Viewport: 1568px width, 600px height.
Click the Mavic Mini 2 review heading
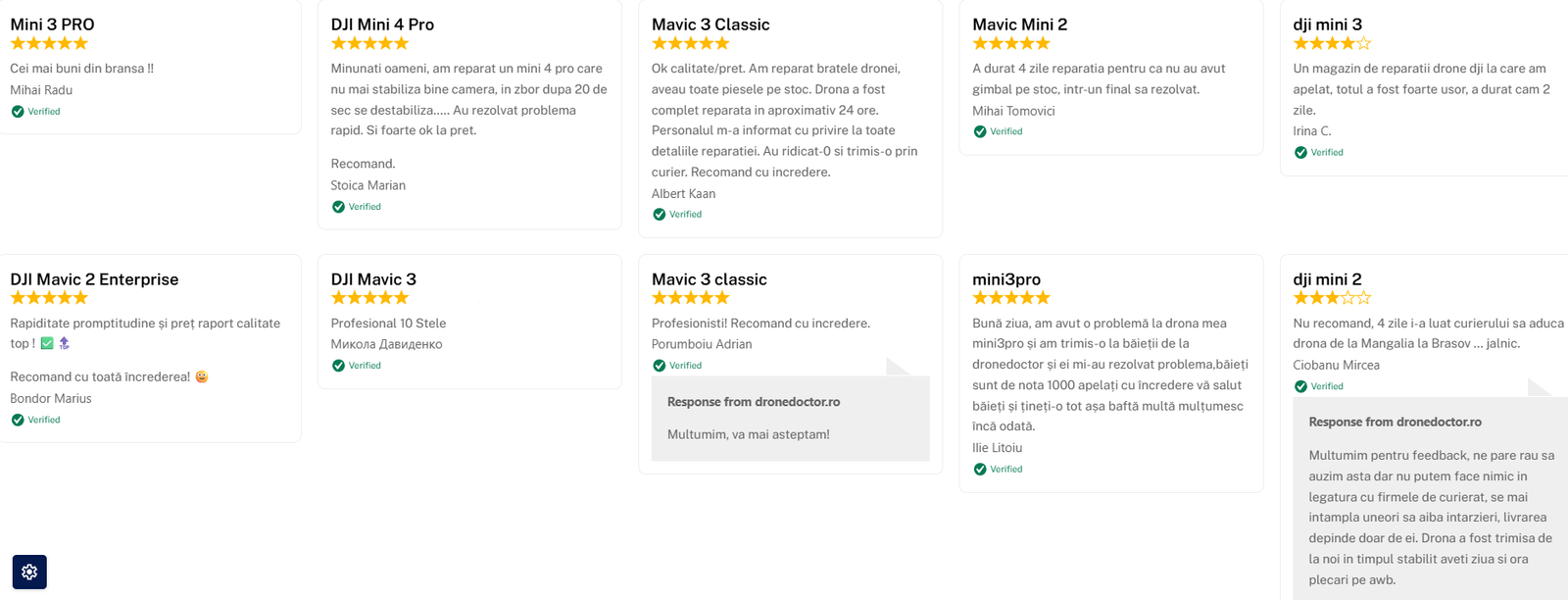point(1019,25)
